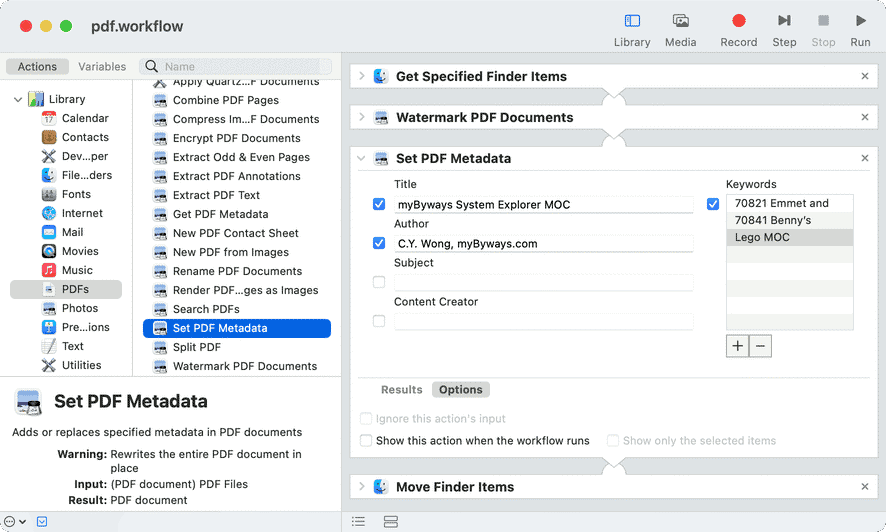The height and width of the screenshot is (532, 886).
Task: Uncheck the Title checkbox
Action: (x=379, y=204)
